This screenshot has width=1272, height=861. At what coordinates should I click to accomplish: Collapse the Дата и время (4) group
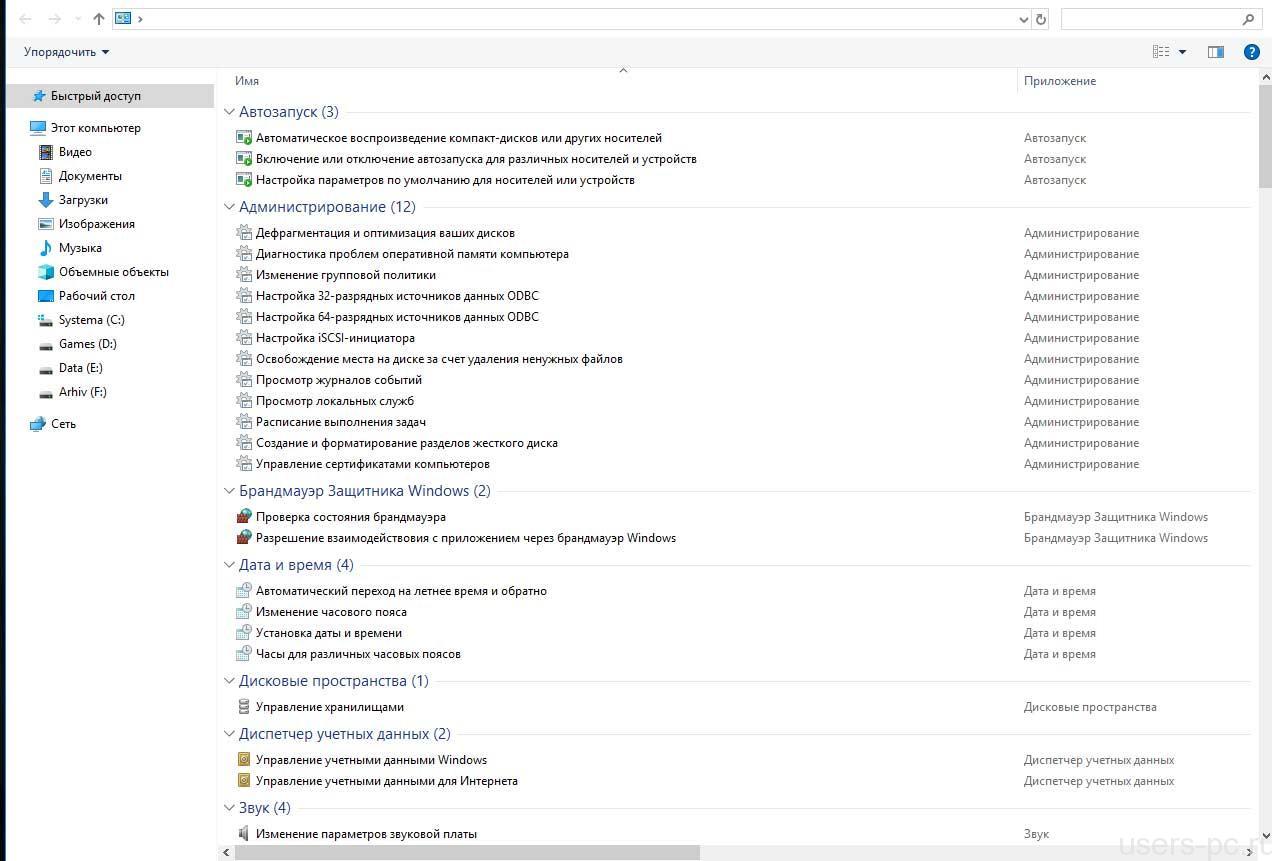[x=230, y=565]
